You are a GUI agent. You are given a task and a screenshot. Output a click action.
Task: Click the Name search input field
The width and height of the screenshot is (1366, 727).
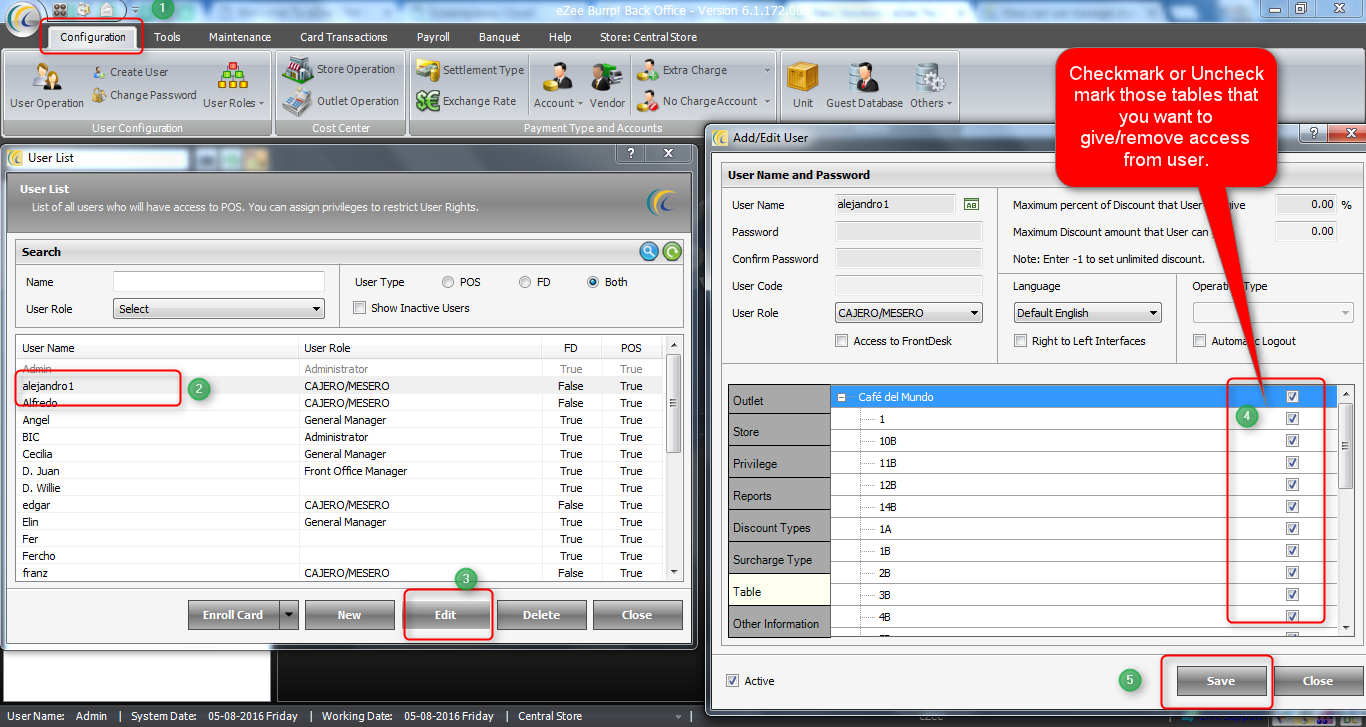[219, 282]
